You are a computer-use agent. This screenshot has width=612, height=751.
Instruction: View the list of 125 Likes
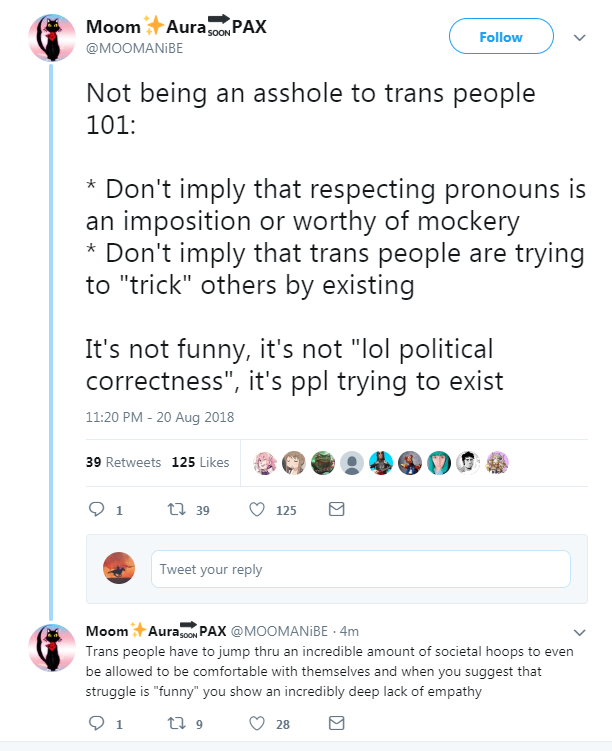click(200, 462)
